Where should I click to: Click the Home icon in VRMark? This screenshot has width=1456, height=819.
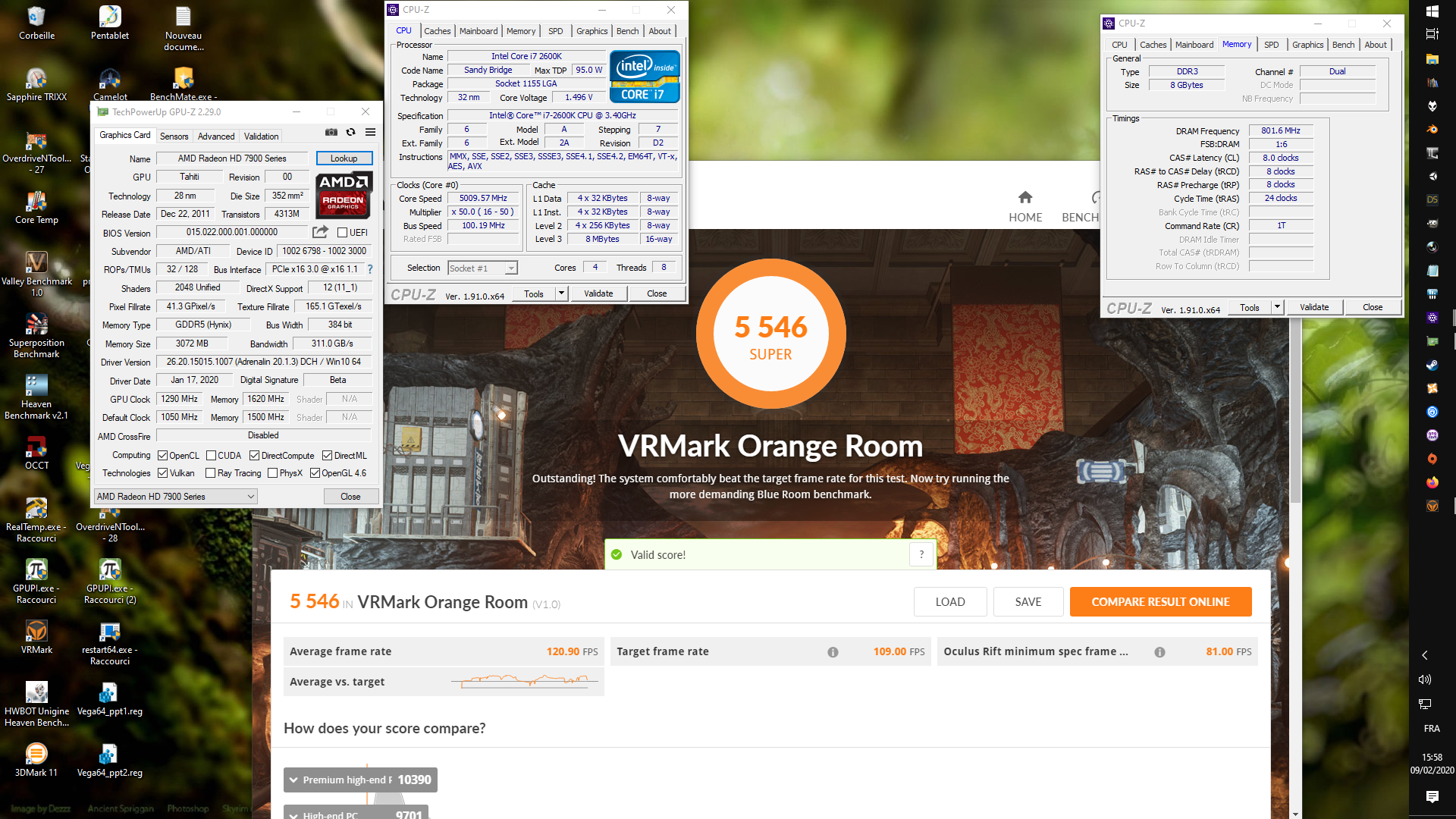(1025, 197)
